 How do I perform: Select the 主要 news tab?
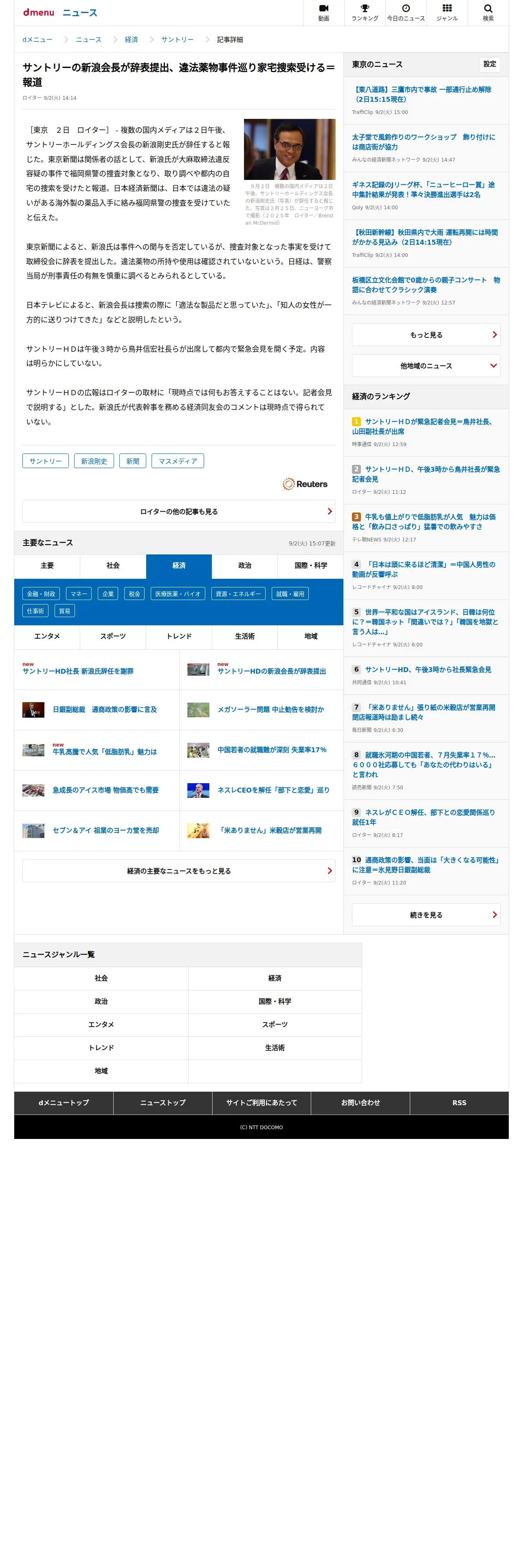click(x=47, y=565)
